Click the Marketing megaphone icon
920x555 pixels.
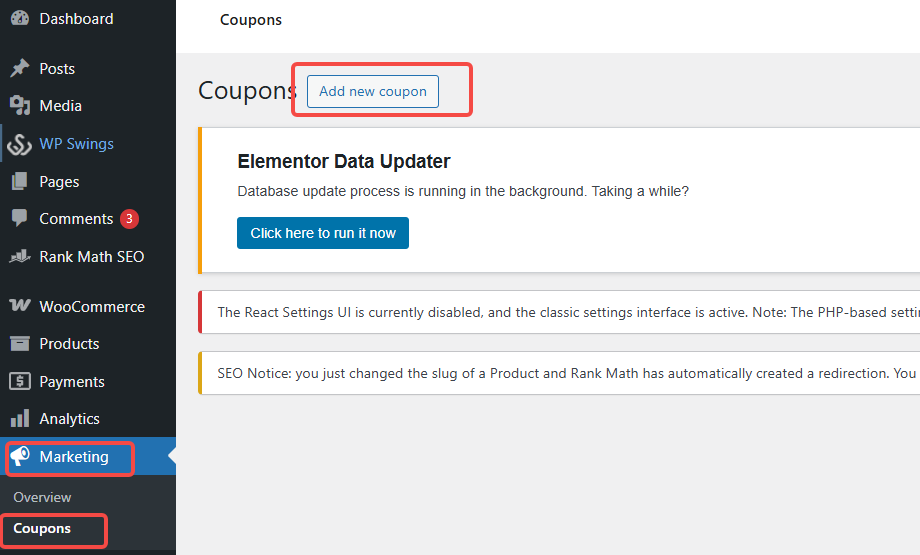pyautogui.click(x=20, y=456)
